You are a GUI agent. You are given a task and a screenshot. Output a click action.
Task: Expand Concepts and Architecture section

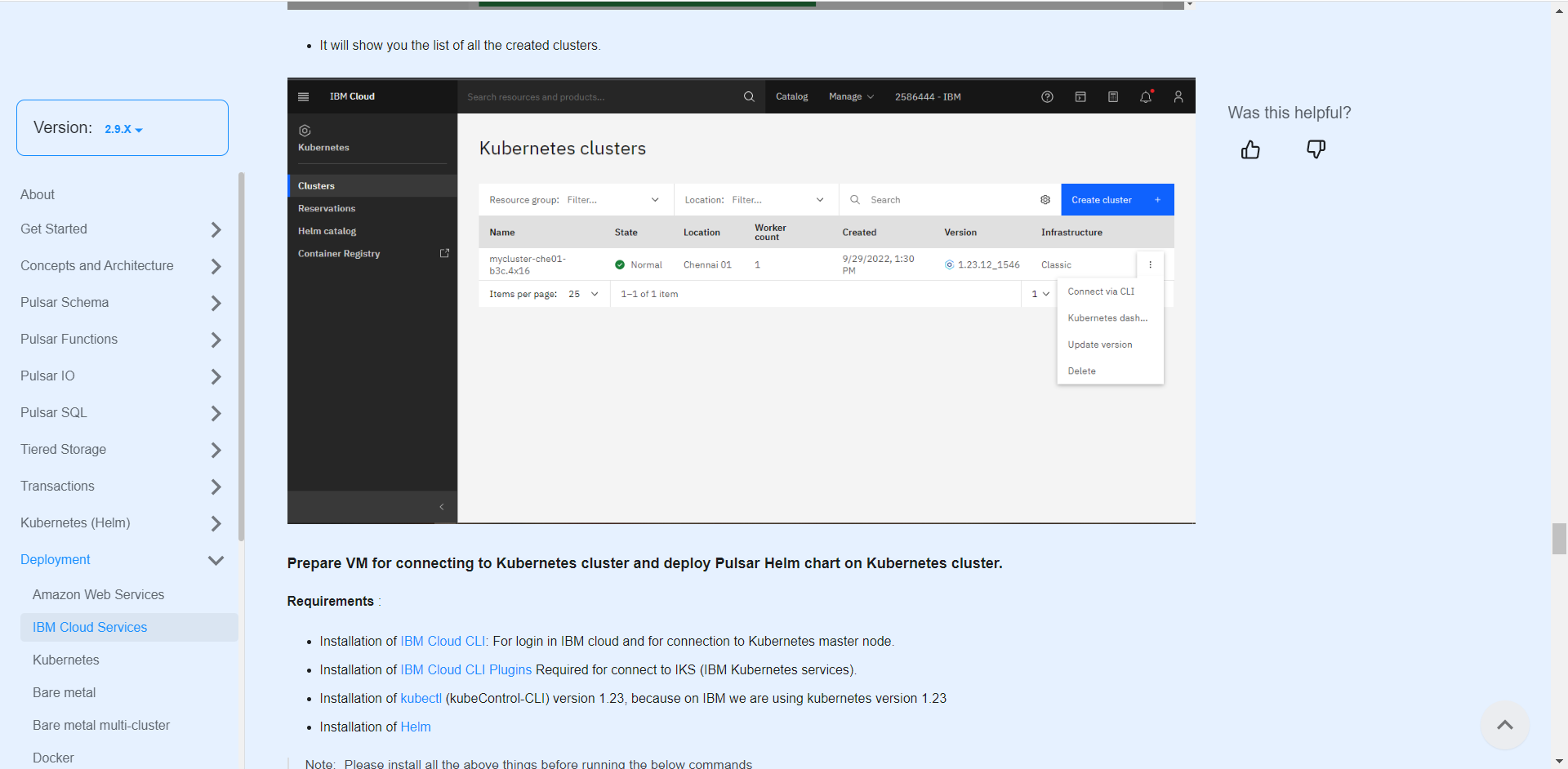click(x=216, y=266)
